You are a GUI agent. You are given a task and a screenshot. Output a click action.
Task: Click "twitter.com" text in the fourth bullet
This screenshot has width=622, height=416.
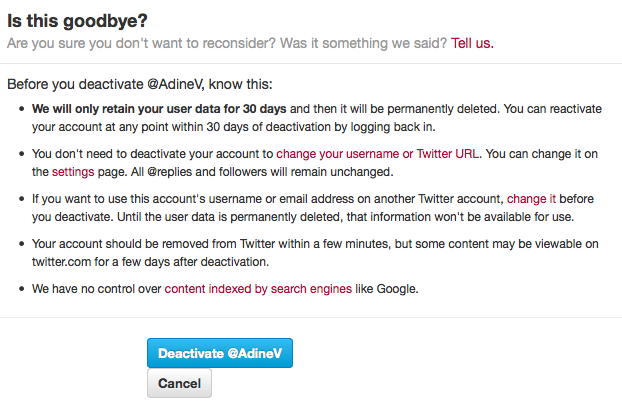tap(66, 261)
